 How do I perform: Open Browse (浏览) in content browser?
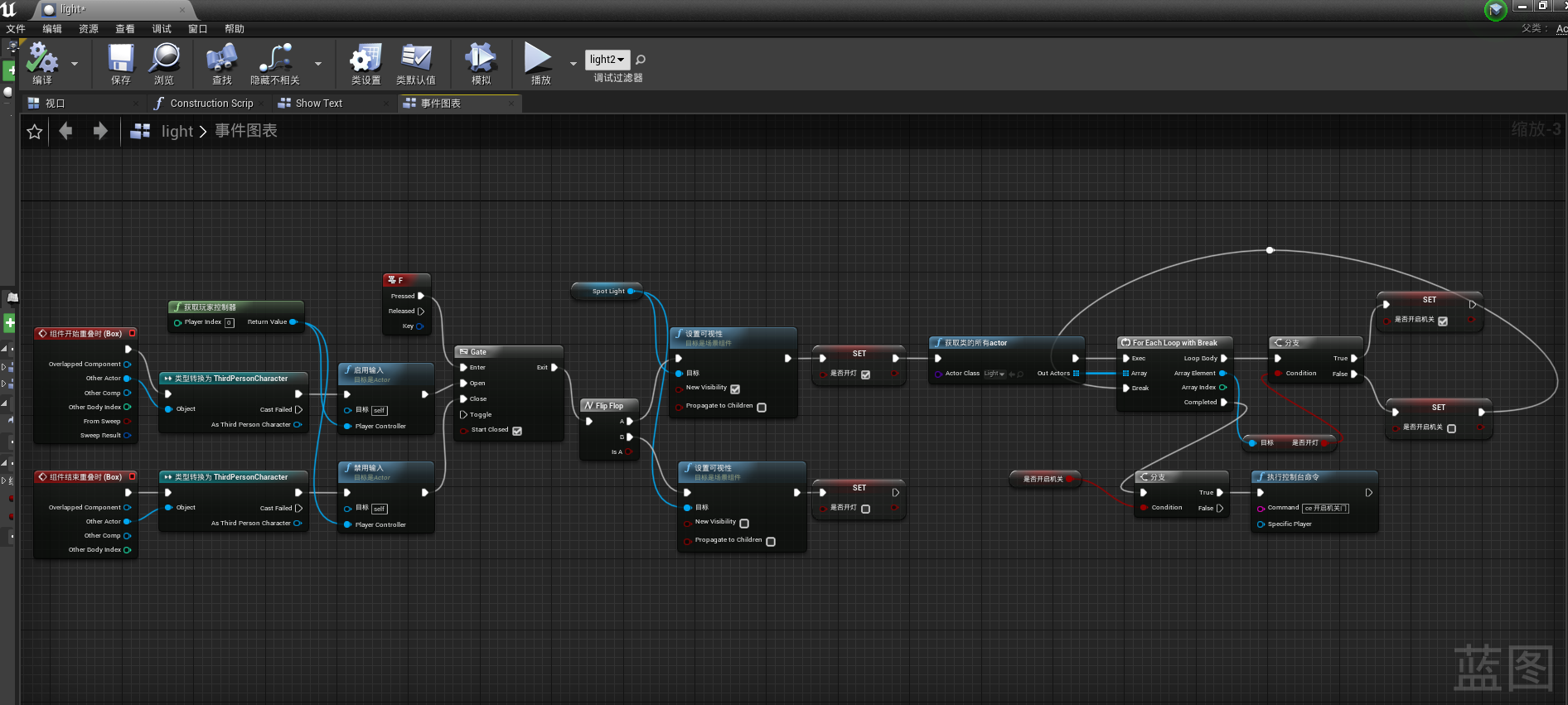(164, 59)
